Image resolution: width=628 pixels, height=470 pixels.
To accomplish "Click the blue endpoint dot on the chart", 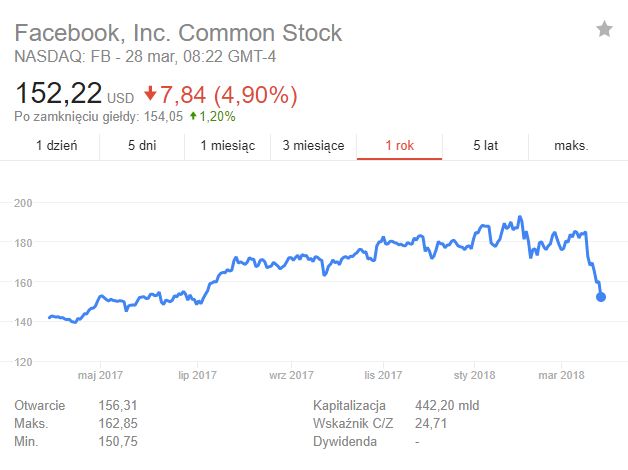I will point(601,296).
